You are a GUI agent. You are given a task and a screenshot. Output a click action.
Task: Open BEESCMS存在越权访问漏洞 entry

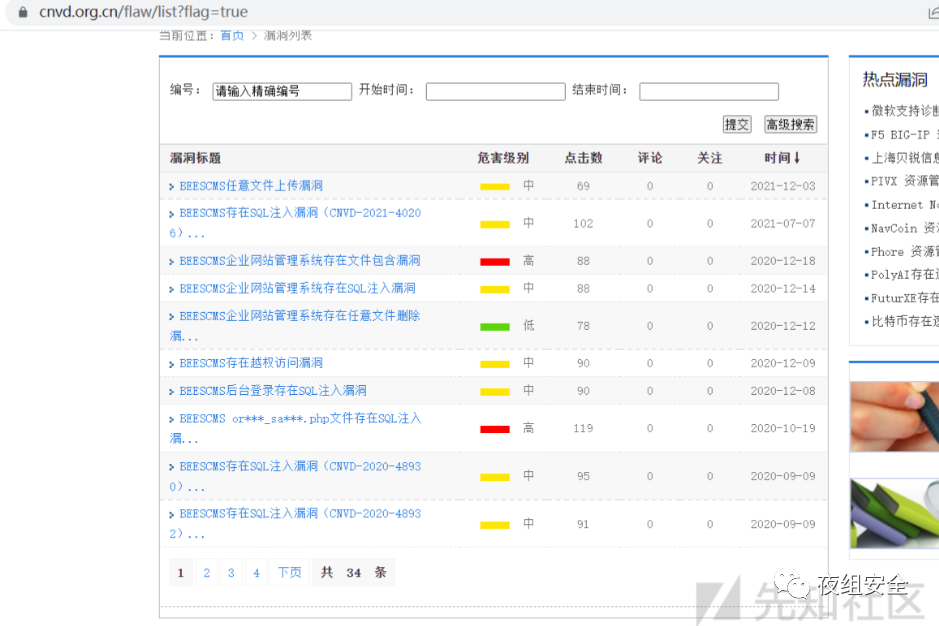pos(251,363)
